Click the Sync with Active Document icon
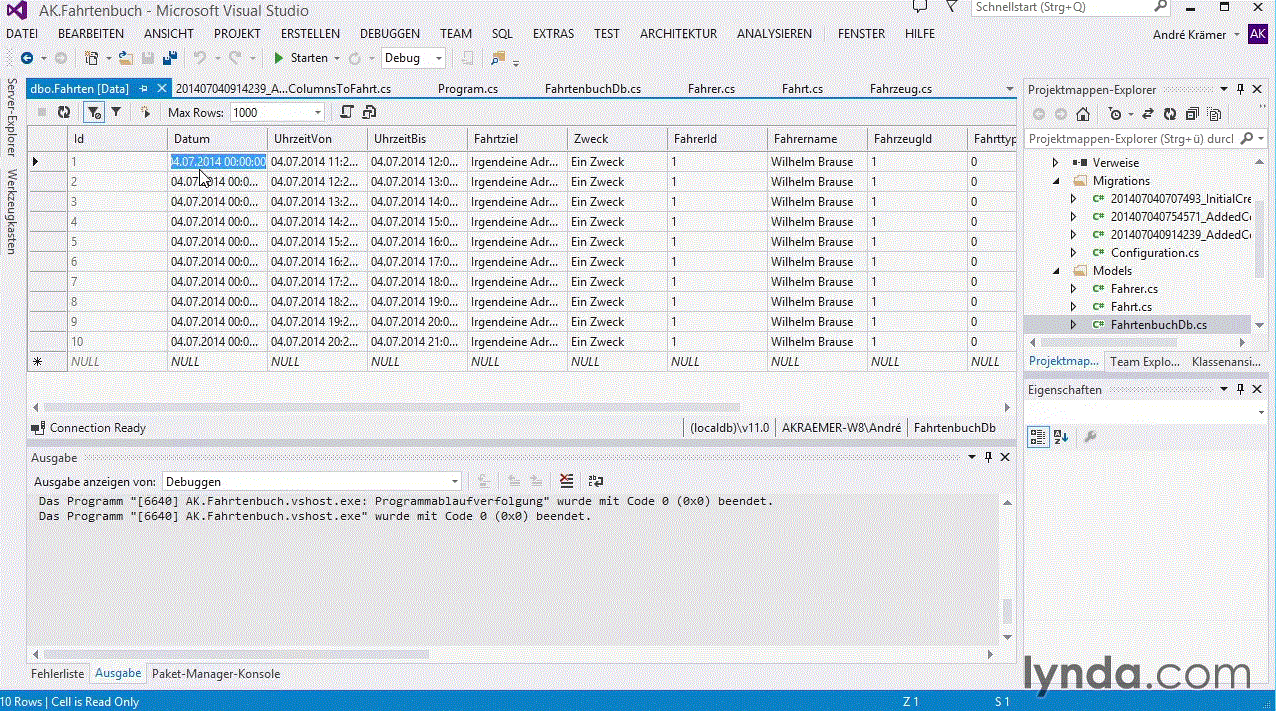Image resolution: width=1276 pixels, height=711 pixels. tap(1148, 114)
